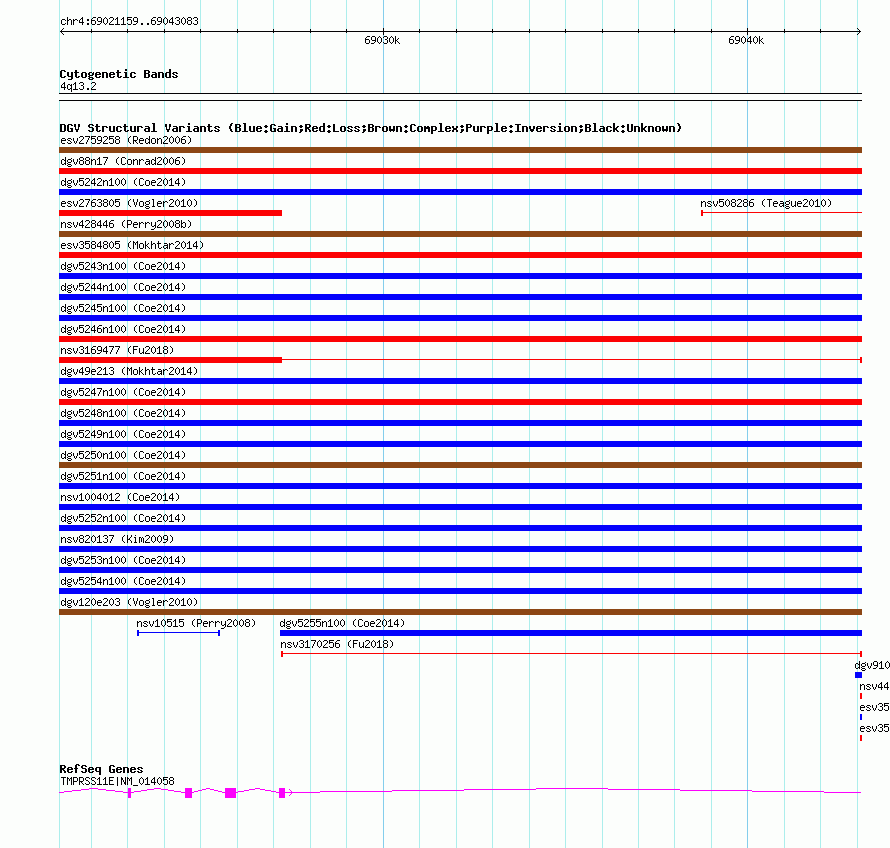Image resolution: width=890 pixels, height=848 pixels.
Task: Open variant nsv508286 (Teague2010)
Action: click(x=766, y=203)
